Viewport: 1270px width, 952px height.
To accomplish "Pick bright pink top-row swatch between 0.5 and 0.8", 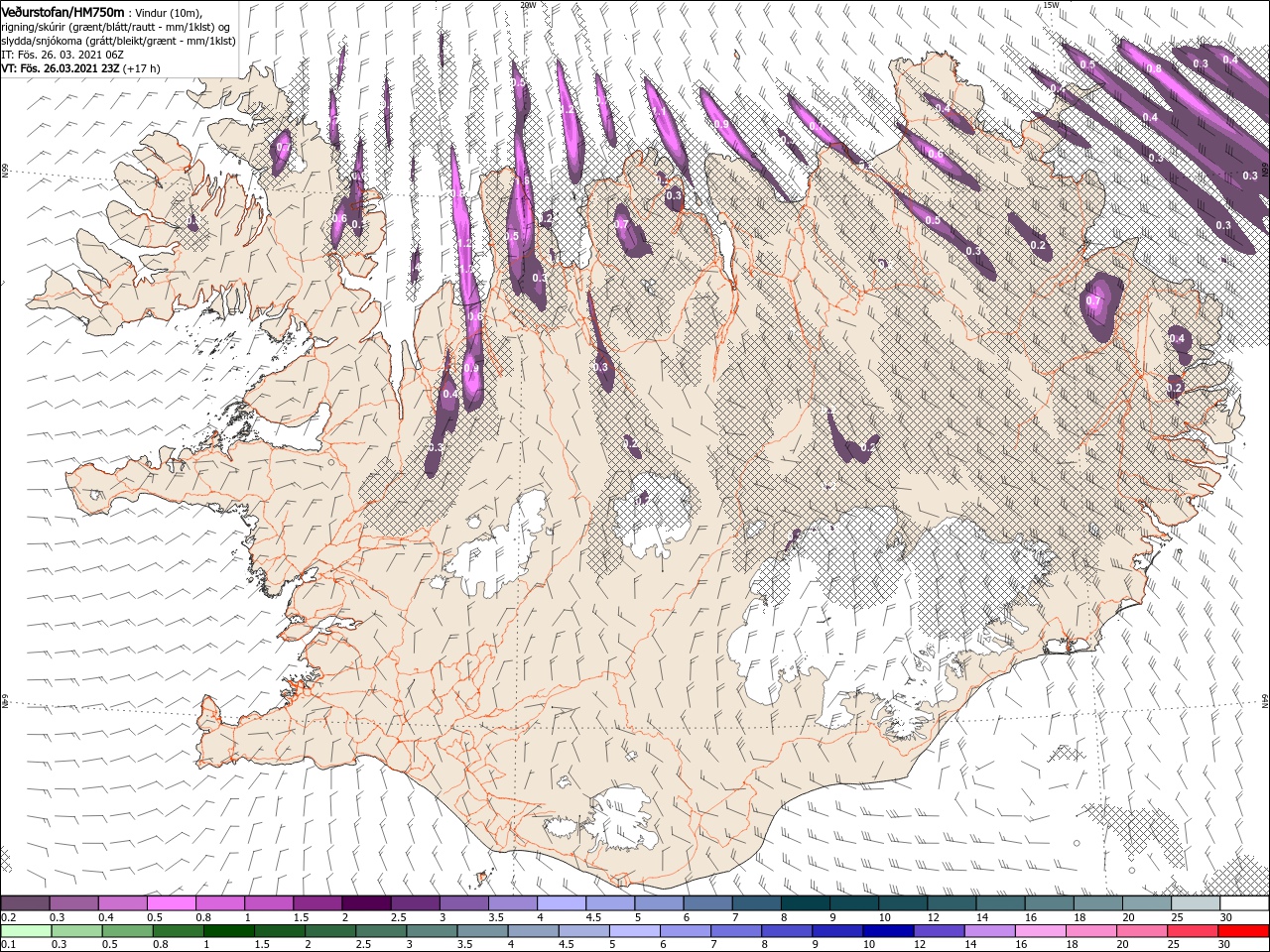I will (172, 903).
